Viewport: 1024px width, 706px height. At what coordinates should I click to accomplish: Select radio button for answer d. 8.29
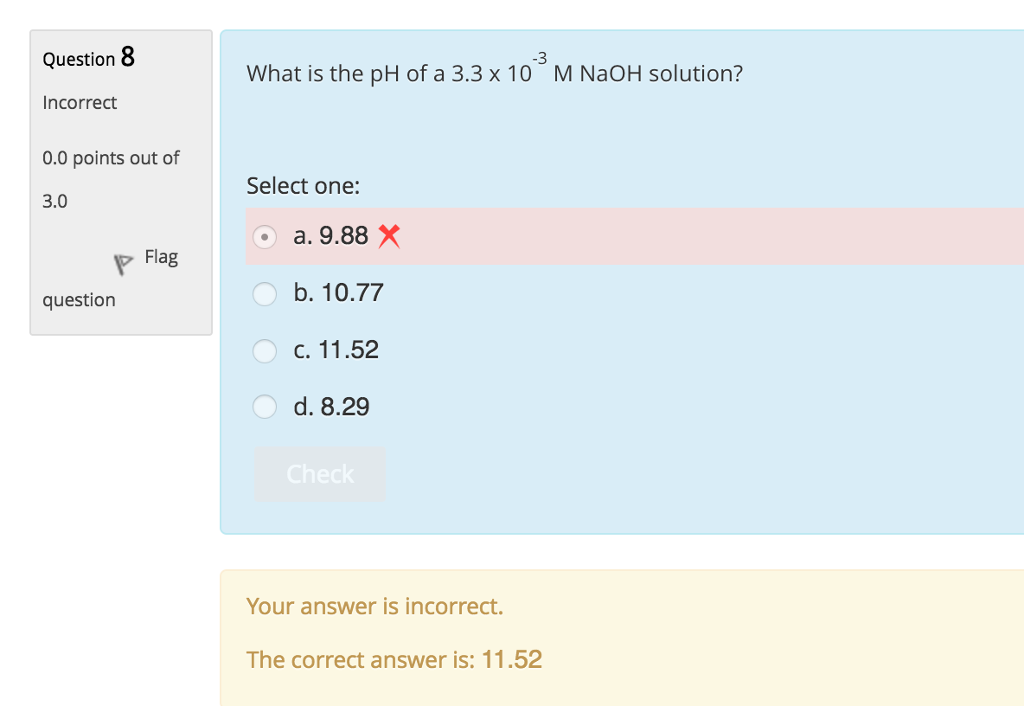[x=264, y=407]
